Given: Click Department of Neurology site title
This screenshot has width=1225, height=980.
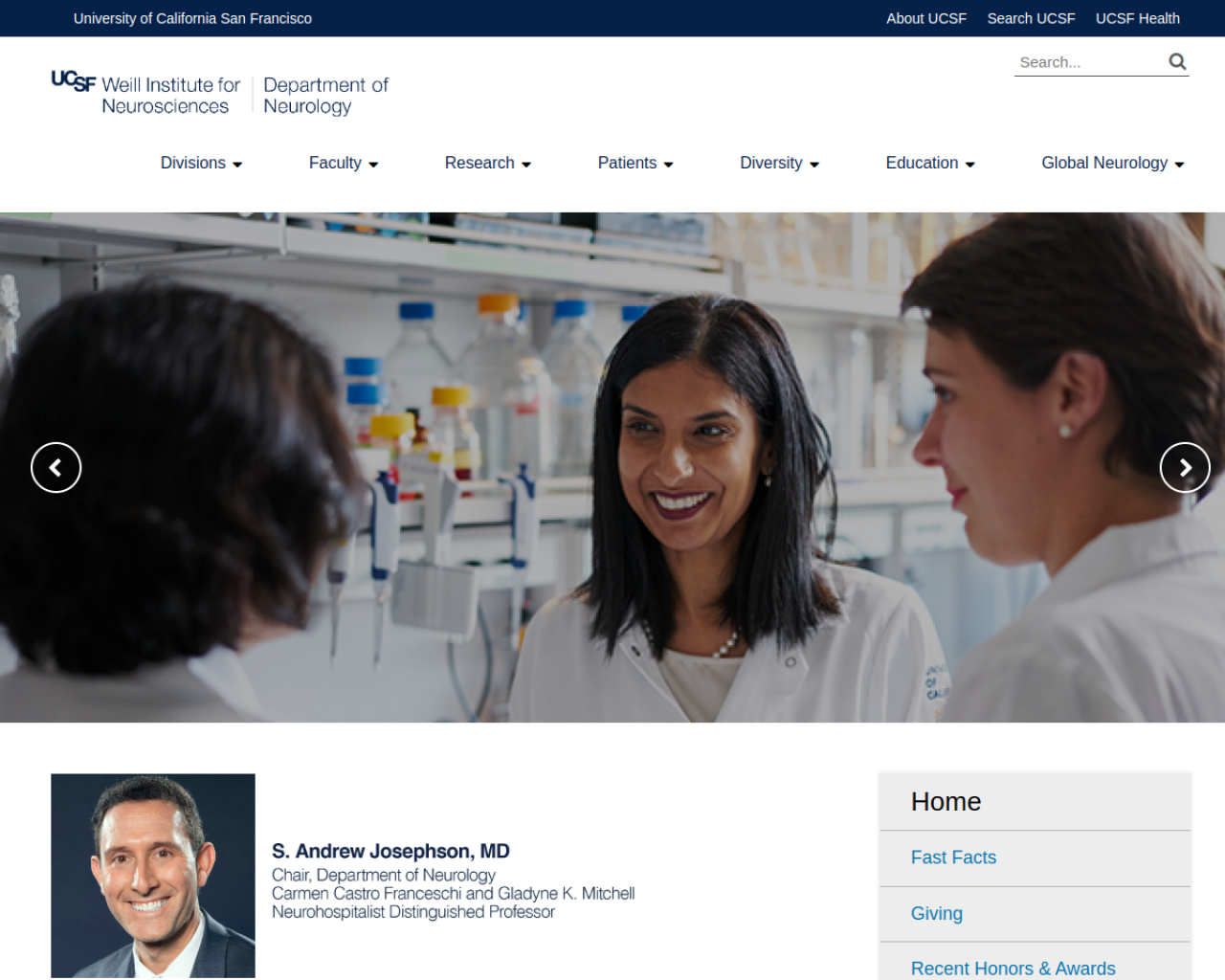Looking at the screenshot, I should [325, 96].
